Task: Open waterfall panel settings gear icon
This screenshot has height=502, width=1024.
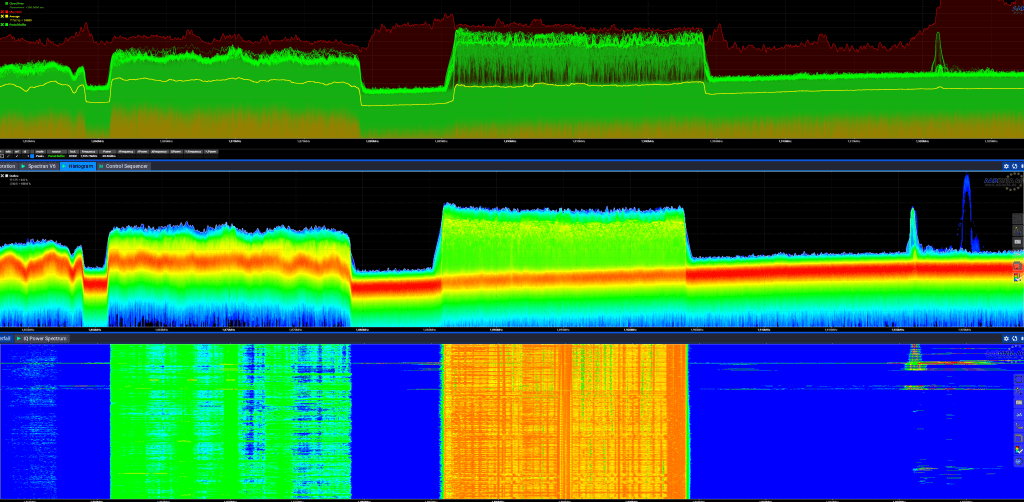Action: coord(1006,339)
